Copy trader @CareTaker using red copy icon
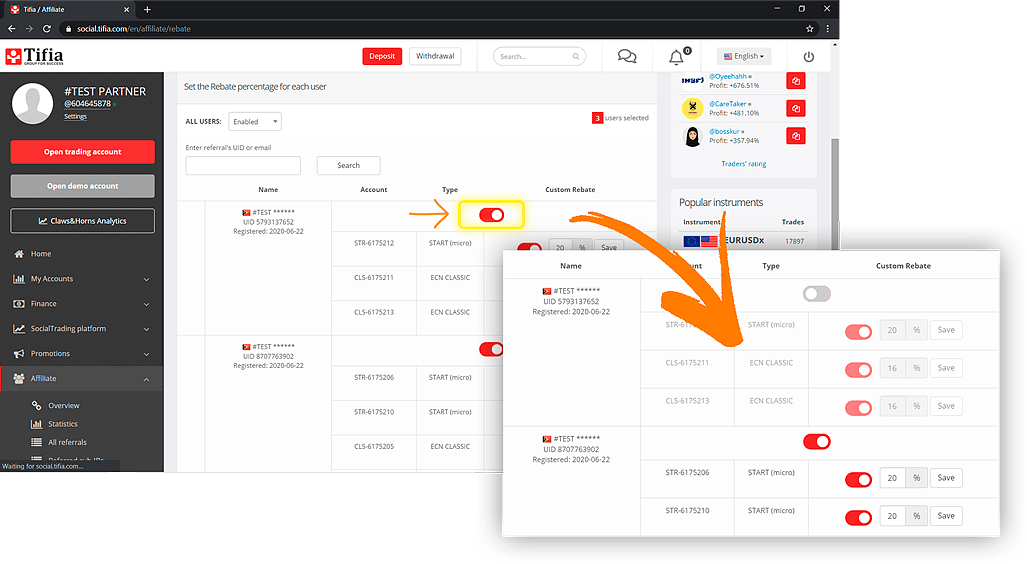The width and height of the screenshot is (1027, 564). coord(796,109)
